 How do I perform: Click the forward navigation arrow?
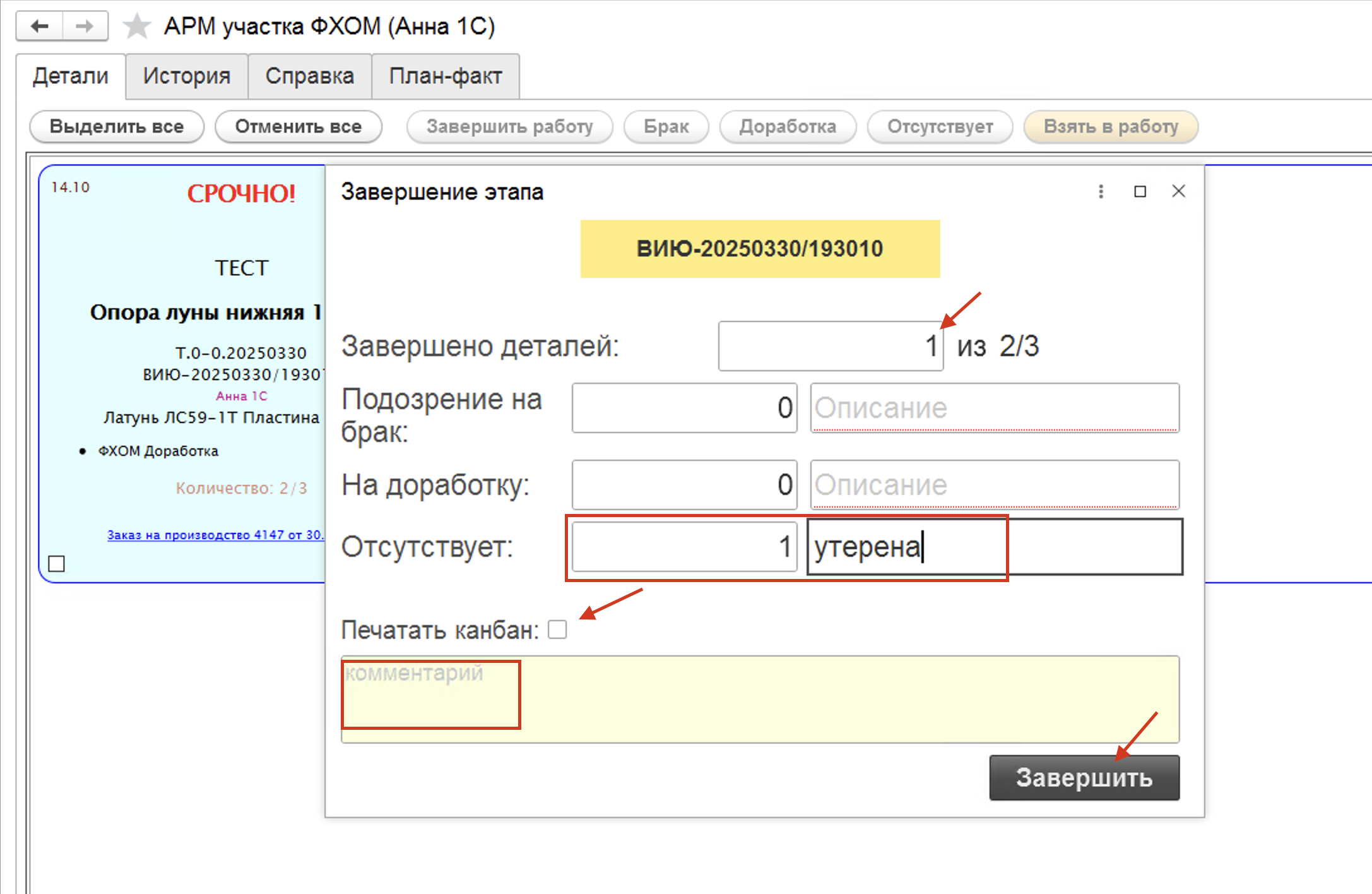coord(85,26)
